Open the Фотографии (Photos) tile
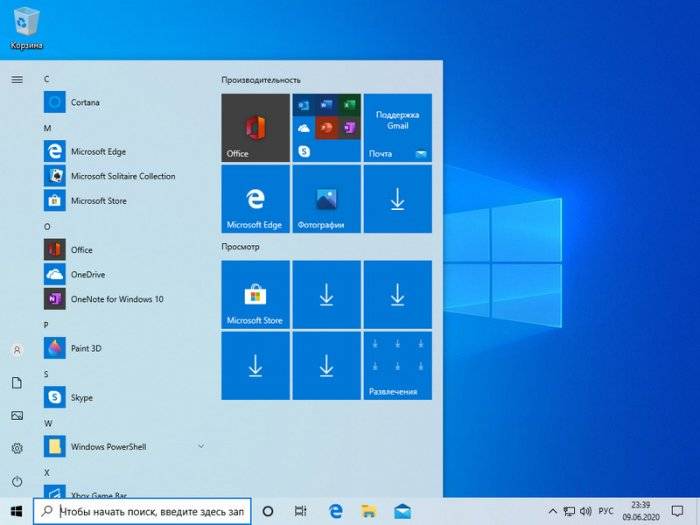 [x=326, y=199]
